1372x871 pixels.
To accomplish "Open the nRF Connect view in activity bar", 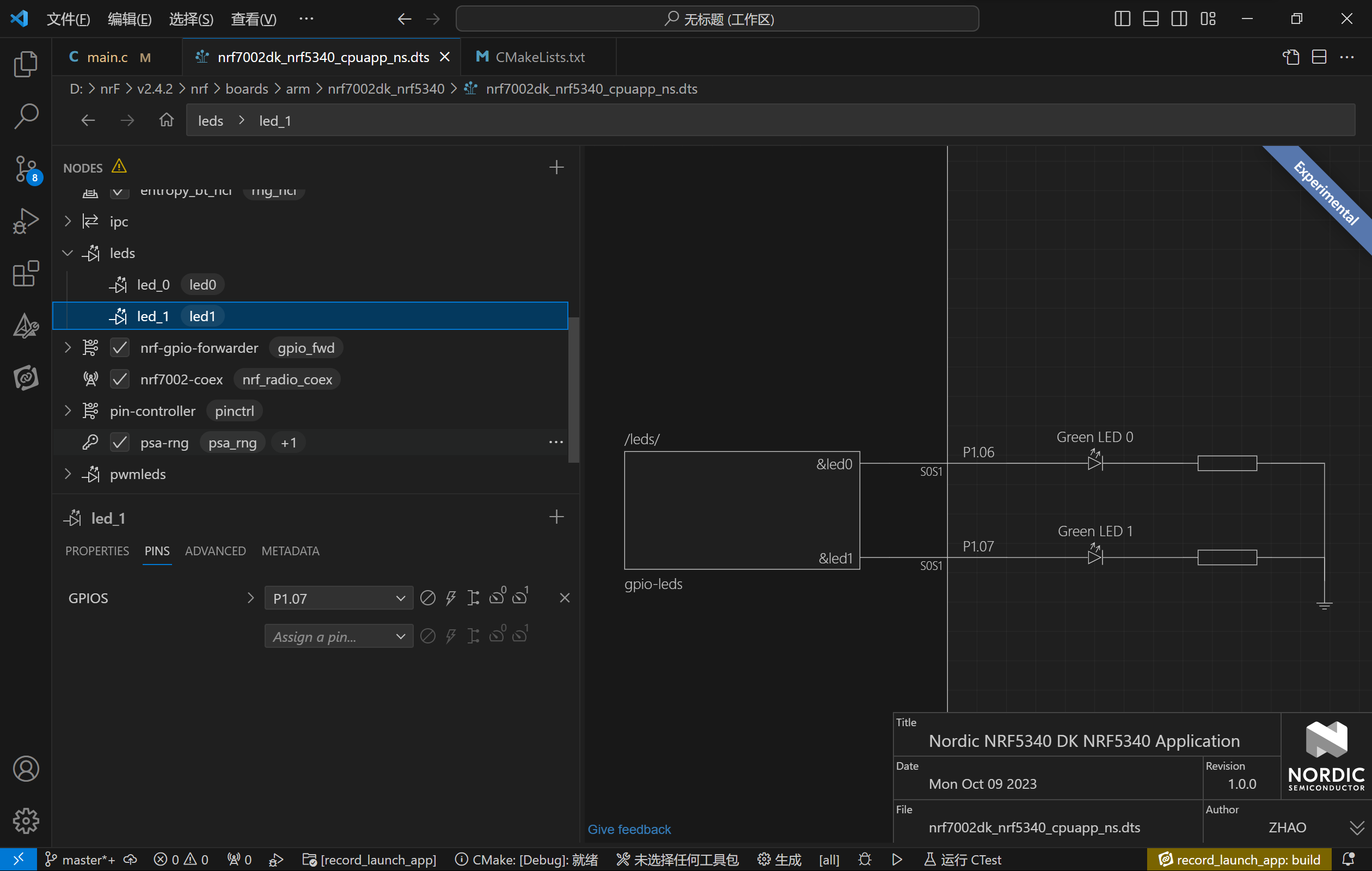I will pos(26,378).
